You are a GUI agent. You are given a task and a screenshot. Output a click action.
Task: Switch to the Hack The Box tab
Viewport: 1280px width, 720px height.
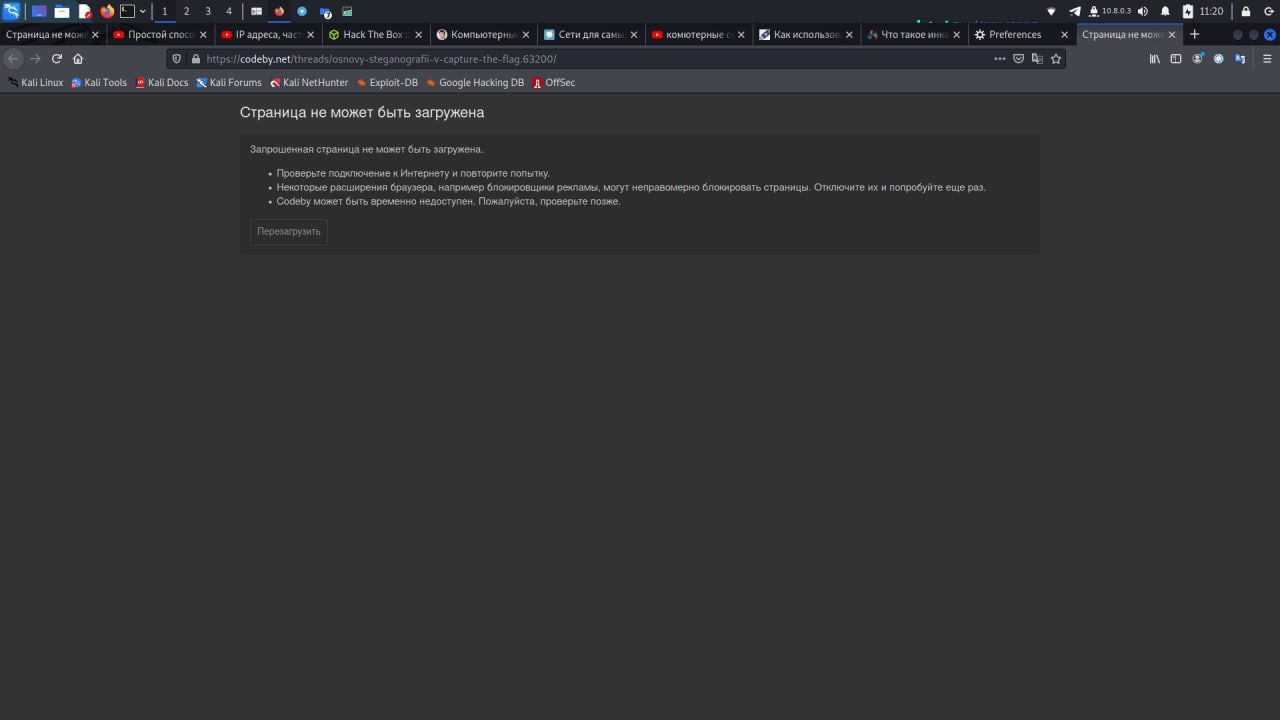pos(375,34)
